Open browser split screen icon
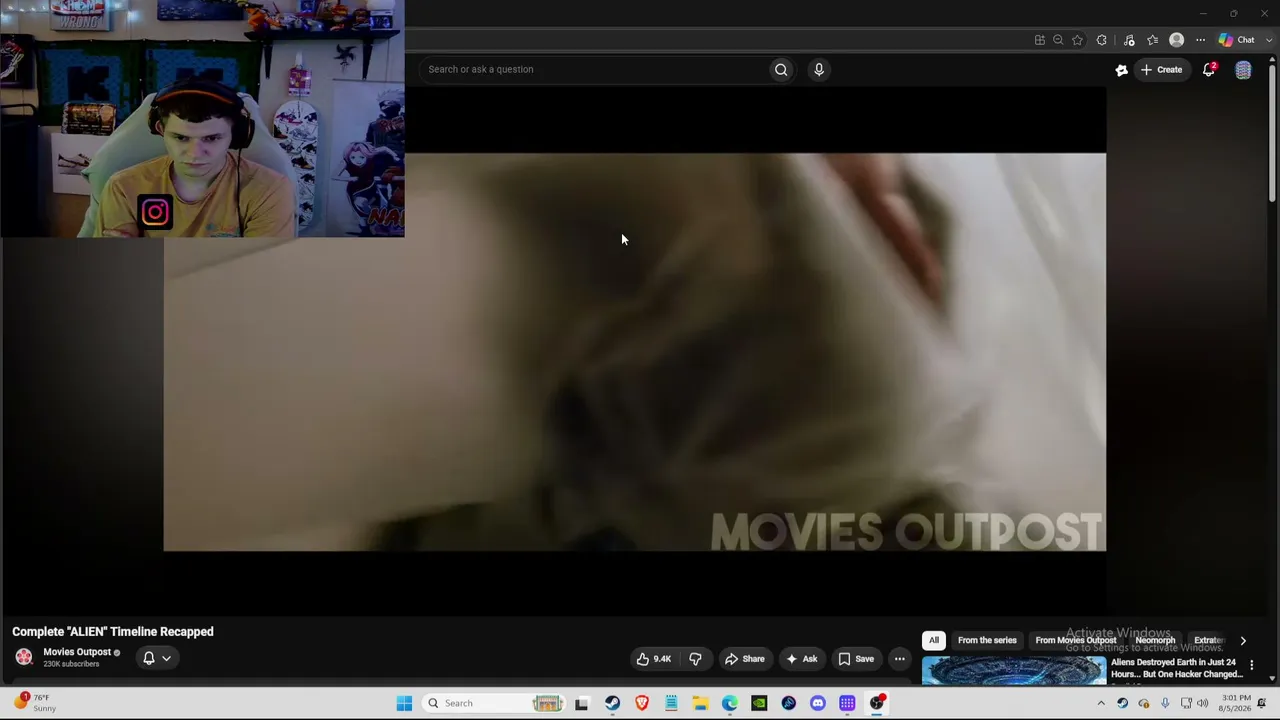 click(x=1040, y=40)
